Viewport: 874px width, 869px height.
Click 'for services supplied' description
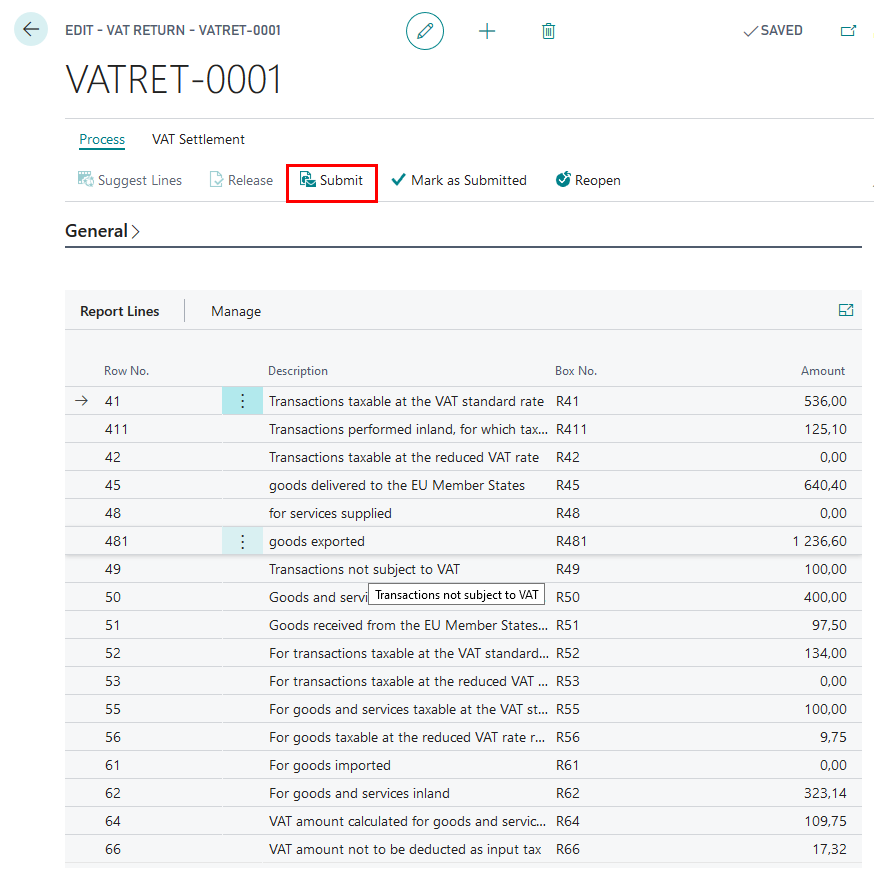coord(330,513)
